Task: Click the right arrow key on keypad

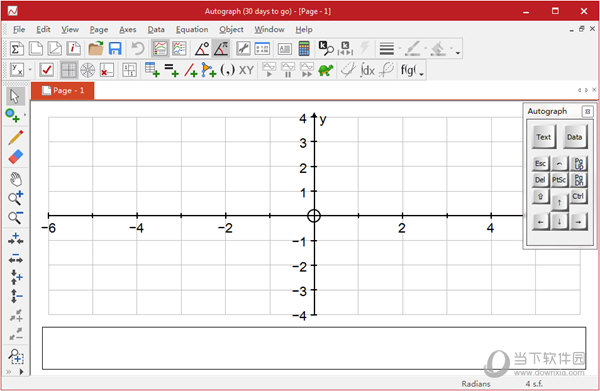Action: [578, 222]
